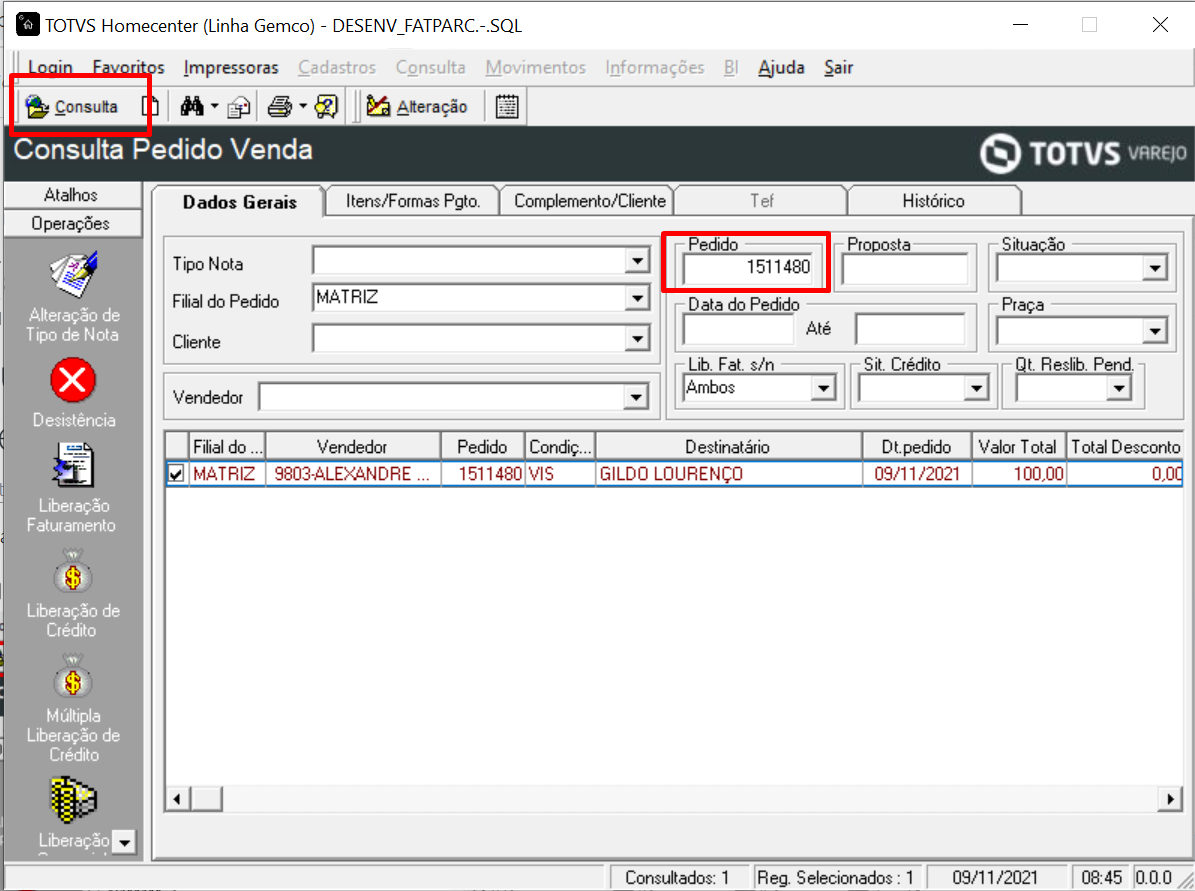Click the horizontal scrollbar right arrow
The height and width of the screenshot is (891, 1195).
(x=1171, y=799)
